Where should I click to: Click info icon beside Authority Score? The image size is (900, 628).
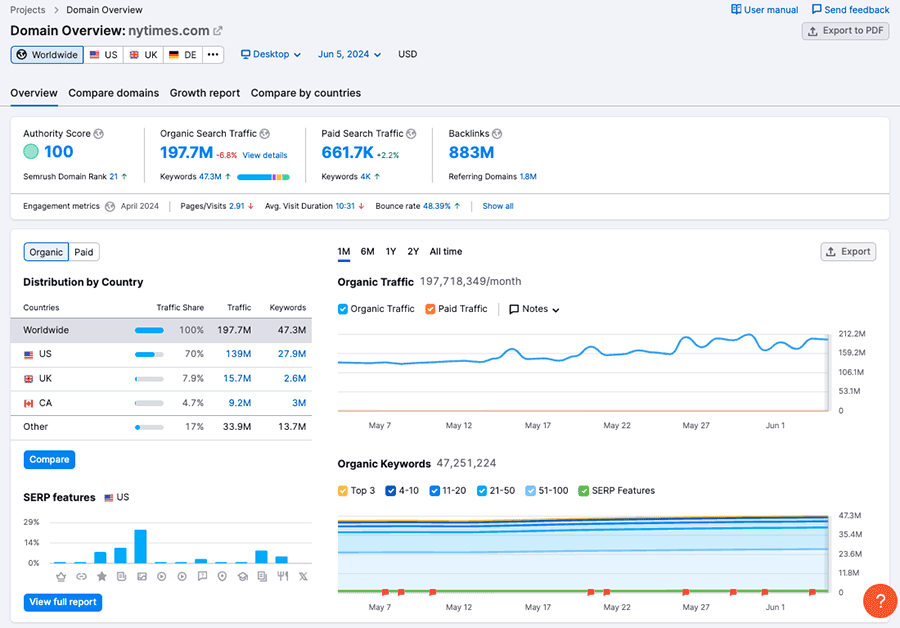click(x=99, y=134)
